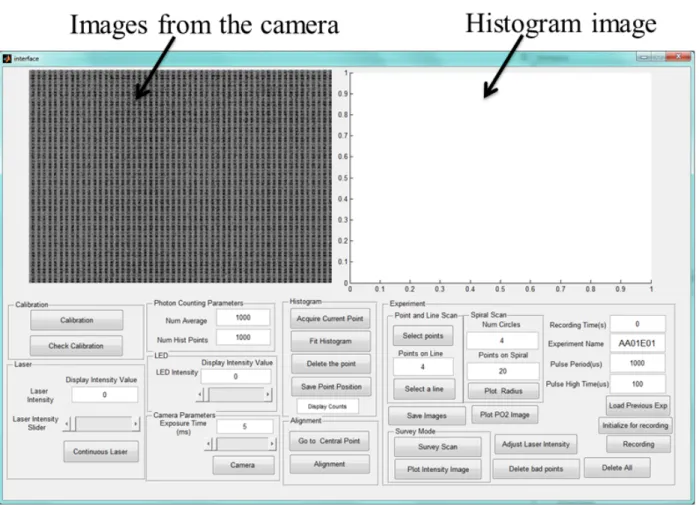Click the Experiment Name field
Image resolution: width=699 pixels, height=505 pixels.
(637, 343)
